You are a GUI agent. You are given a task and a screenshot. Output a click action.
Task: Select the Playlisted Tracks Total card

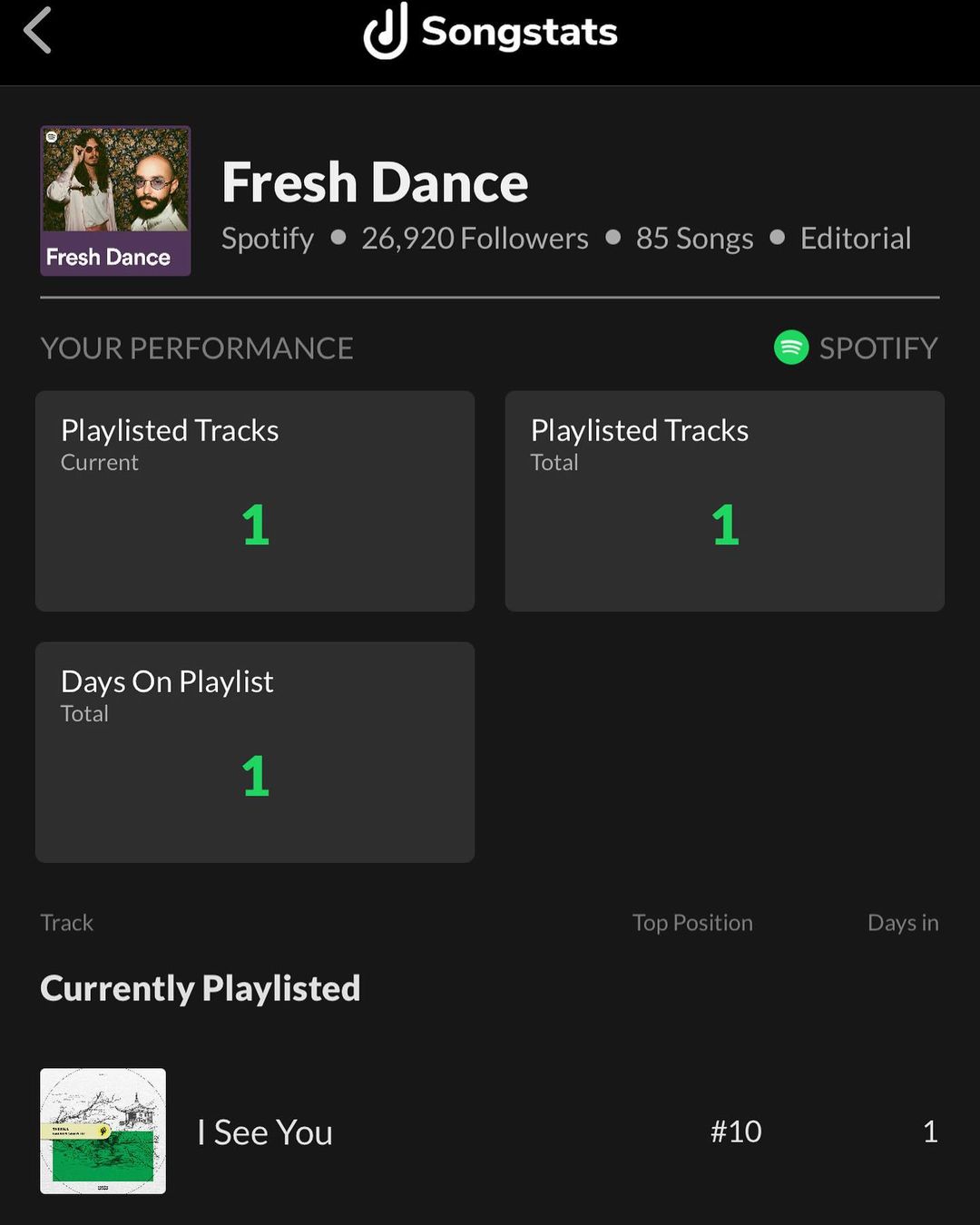pos(724,501)
